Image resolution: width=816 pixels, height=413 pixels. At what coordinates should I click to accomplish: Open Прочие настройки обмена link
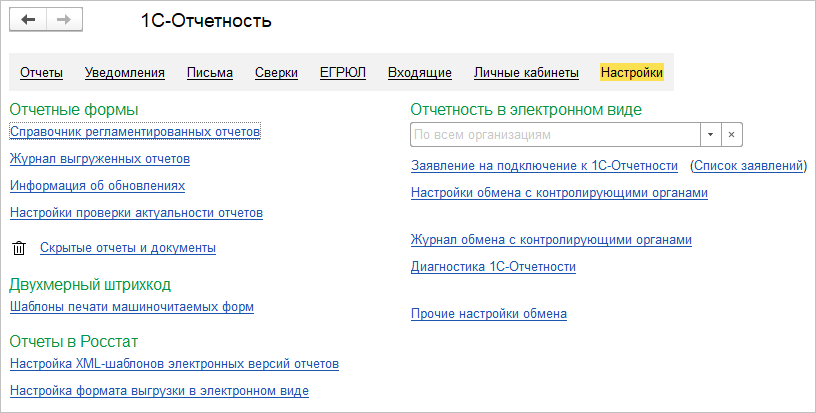(489, 314)
